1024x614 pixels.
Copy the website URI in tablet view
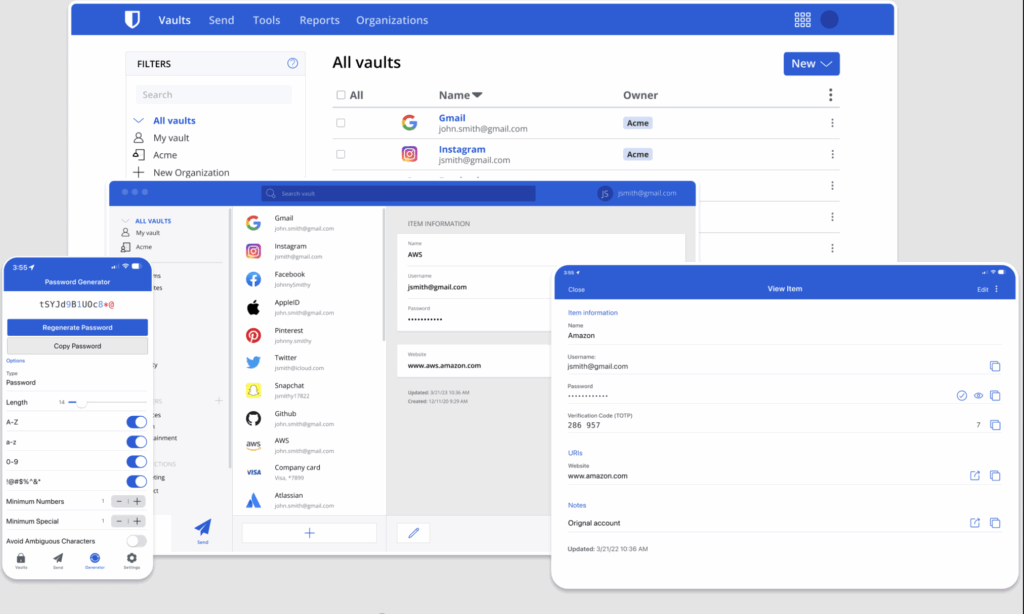pyautogui.click(x=995, y=476)
